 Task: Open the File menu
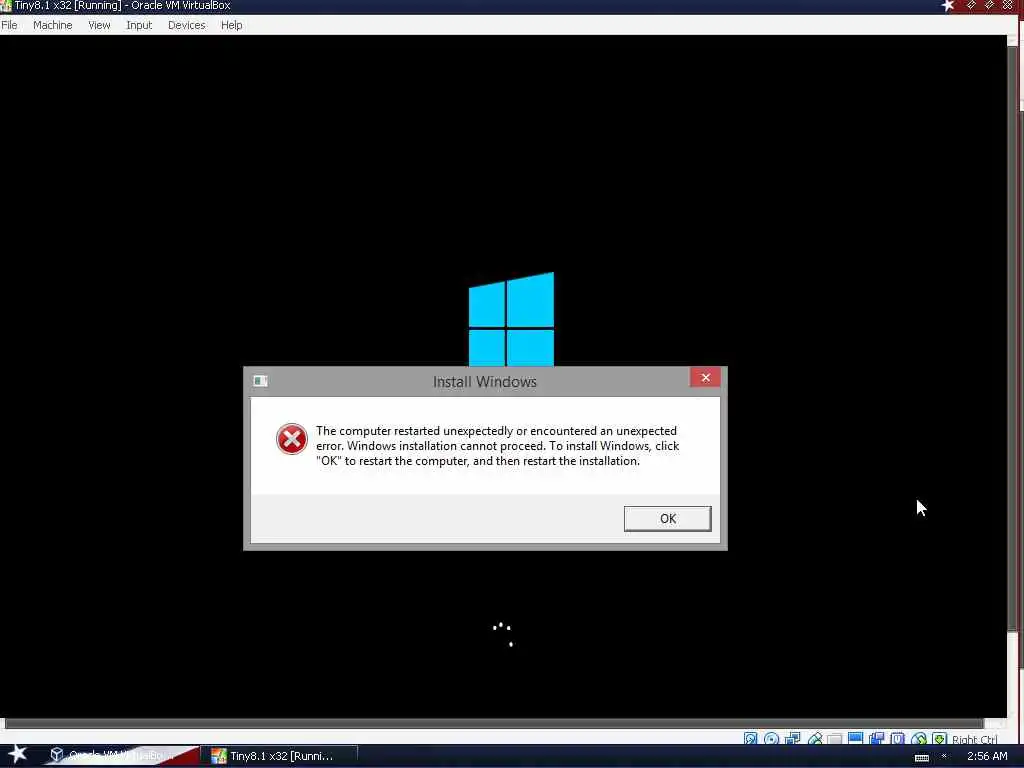9,25
